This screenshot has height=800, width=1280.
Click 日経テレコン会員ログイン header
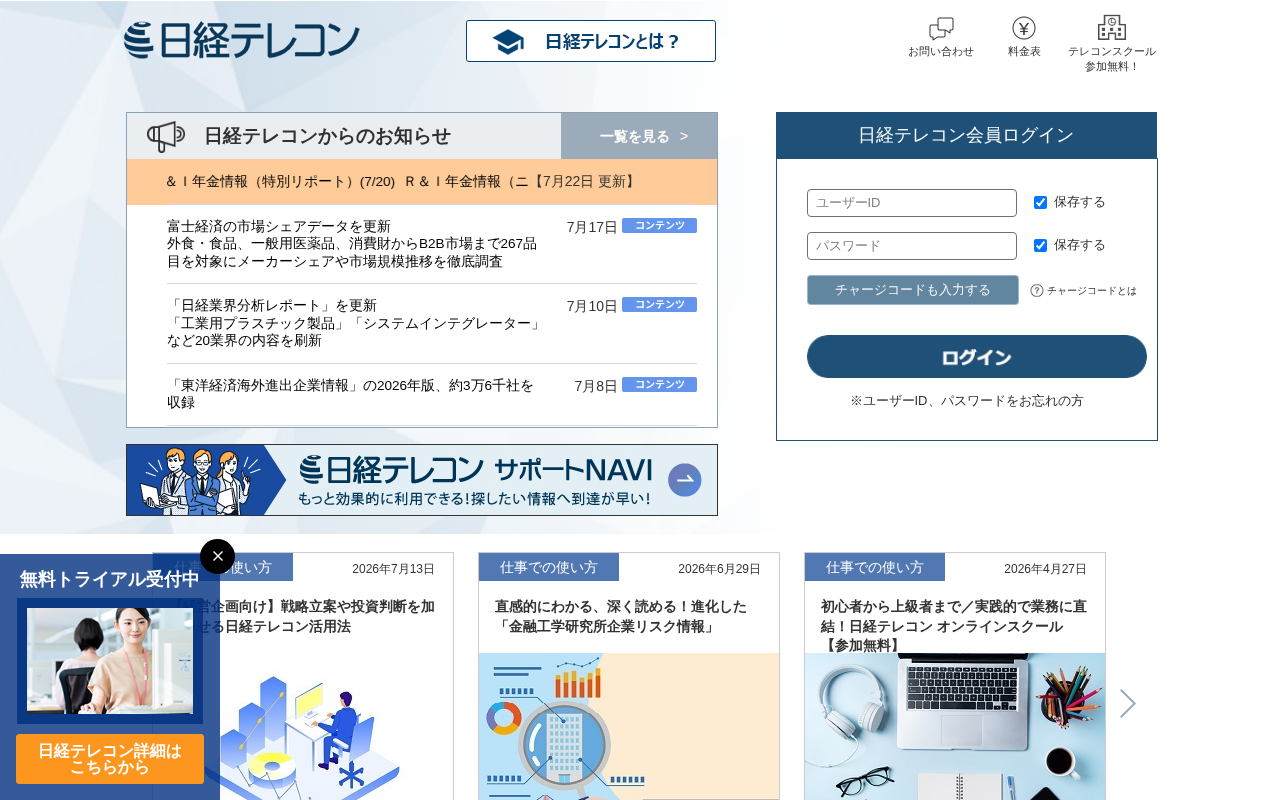[966, 135]
